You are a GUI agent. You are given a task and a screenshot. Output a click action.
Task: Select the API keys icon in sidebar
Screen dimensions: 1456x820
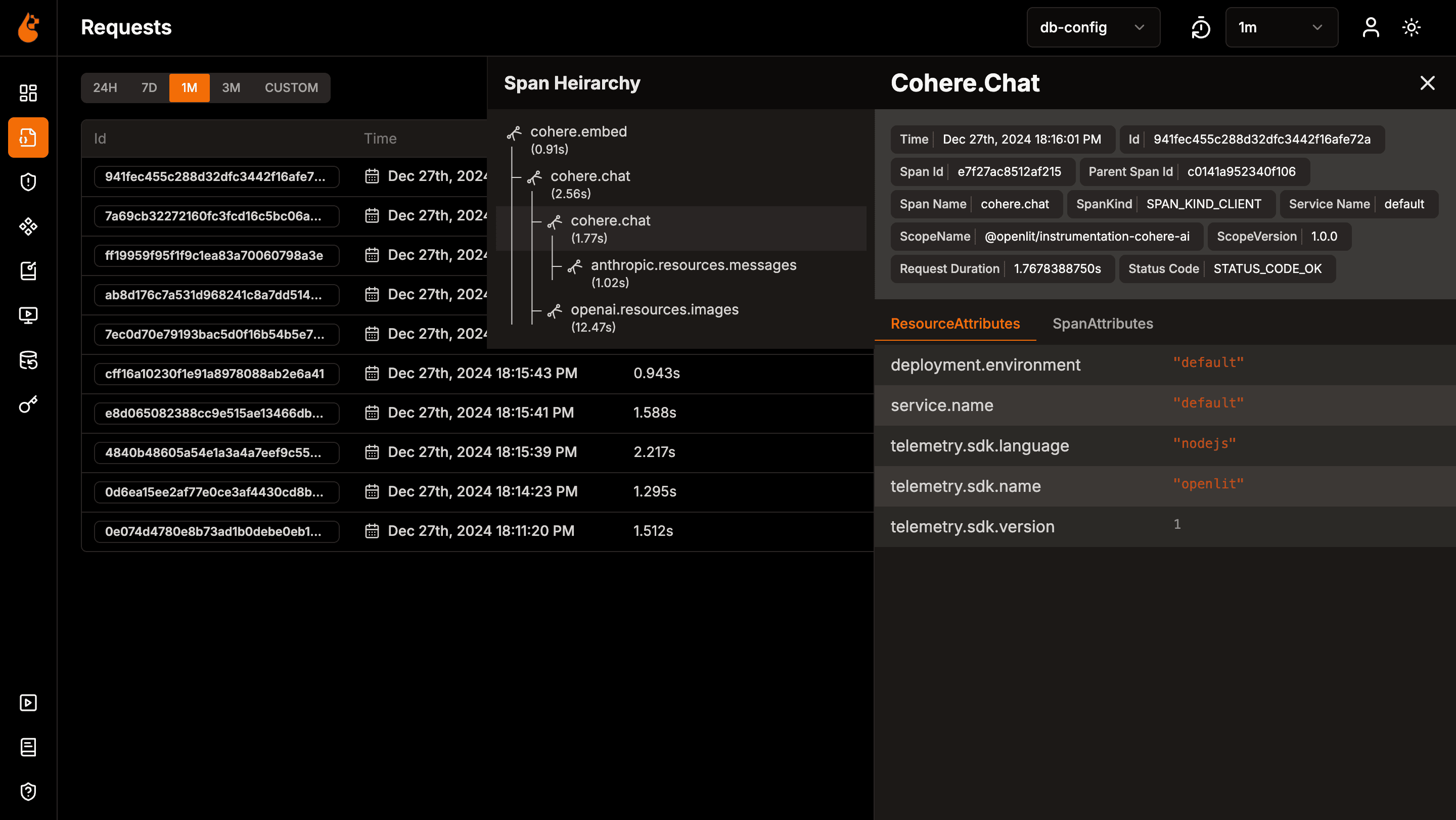[x=27, y=403]
